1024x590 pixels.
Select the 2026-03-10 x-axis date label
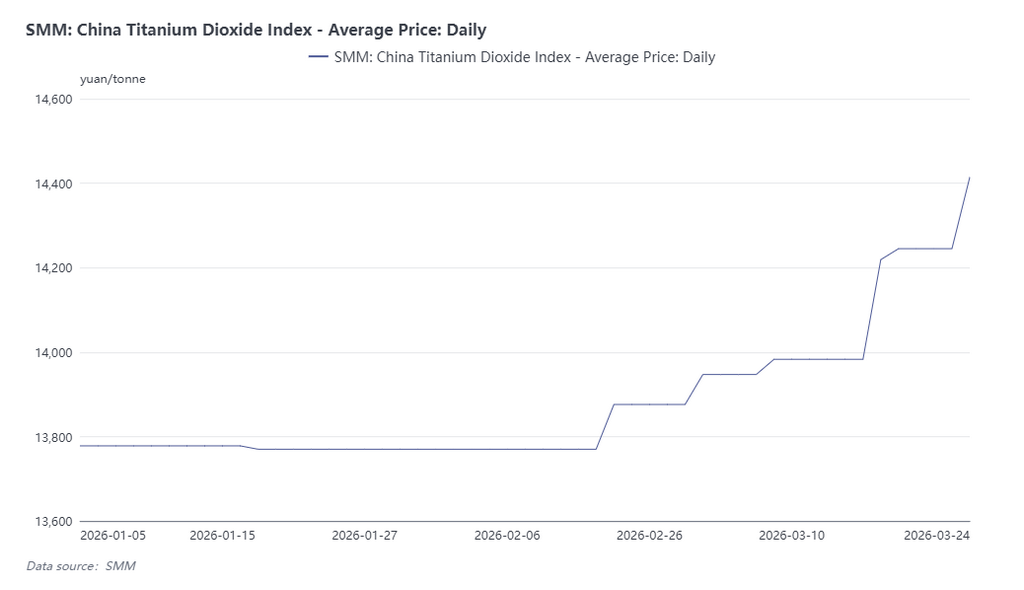(792, 535)
